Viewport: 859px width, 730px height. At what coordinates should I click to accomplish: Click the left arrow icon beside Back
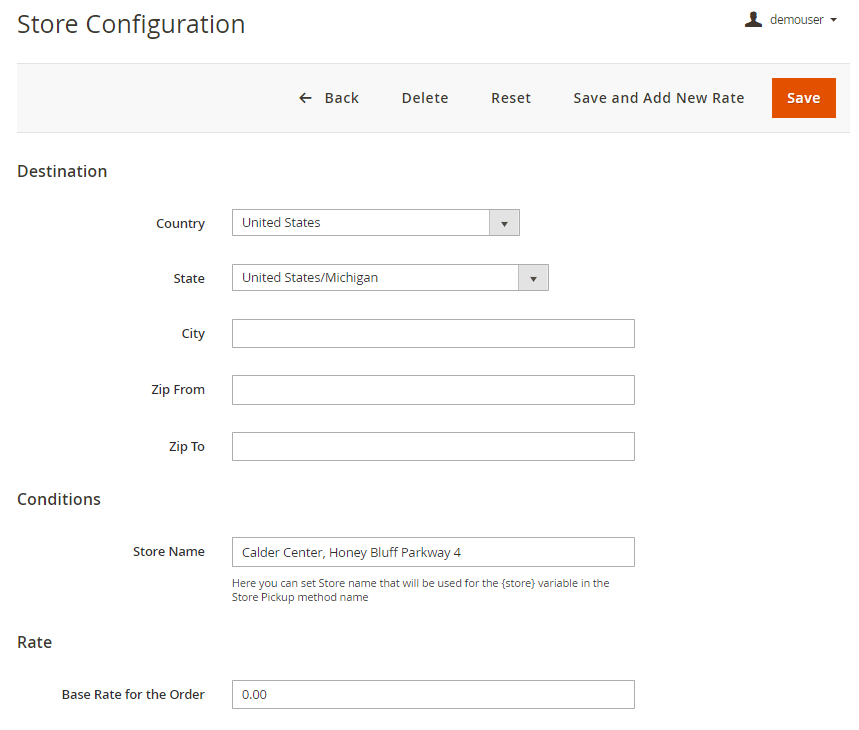(x=306, y=98)
